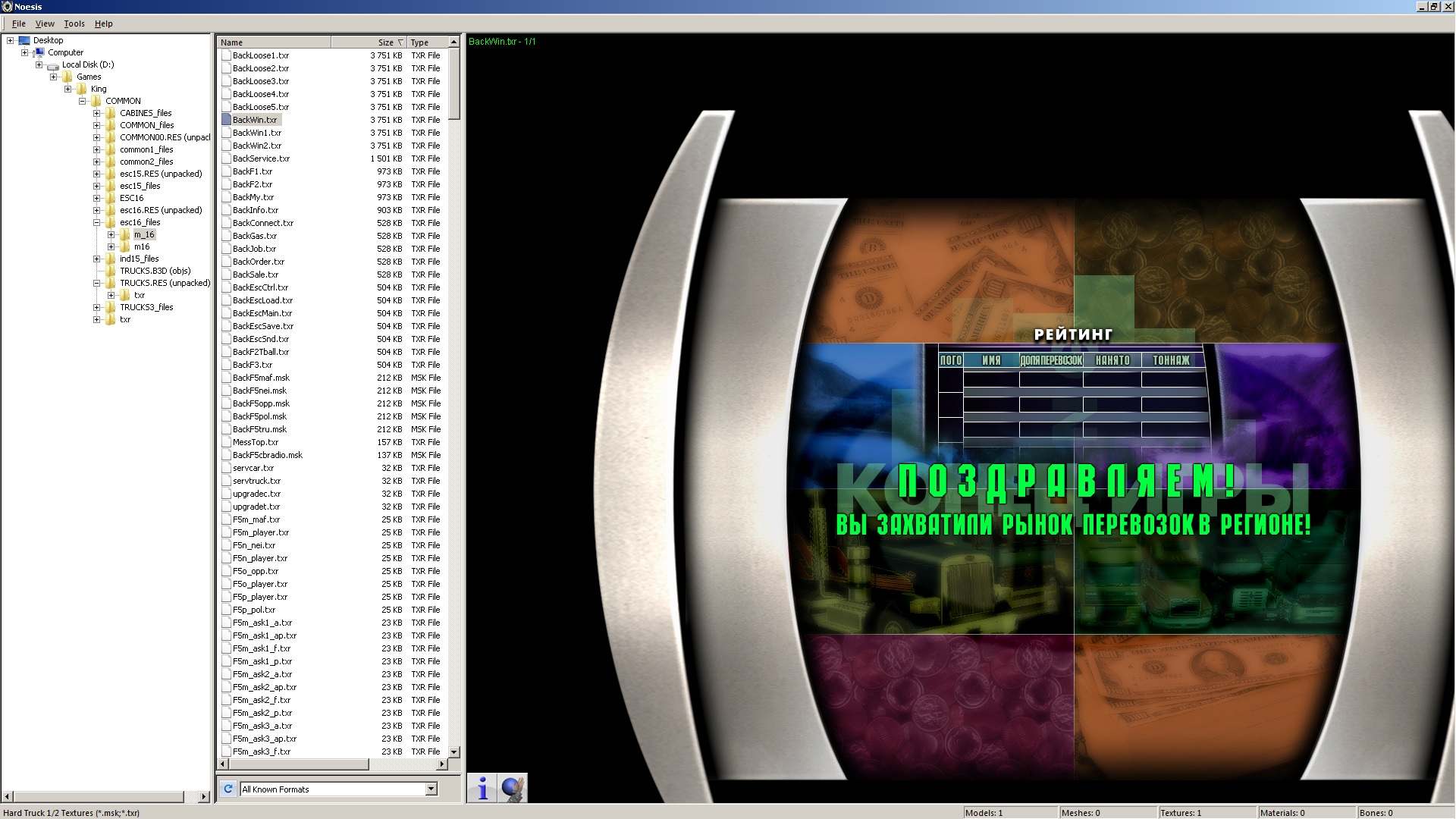
Task: Click the Noesis info icon in toolbar
Action: [x=483, y=789]
